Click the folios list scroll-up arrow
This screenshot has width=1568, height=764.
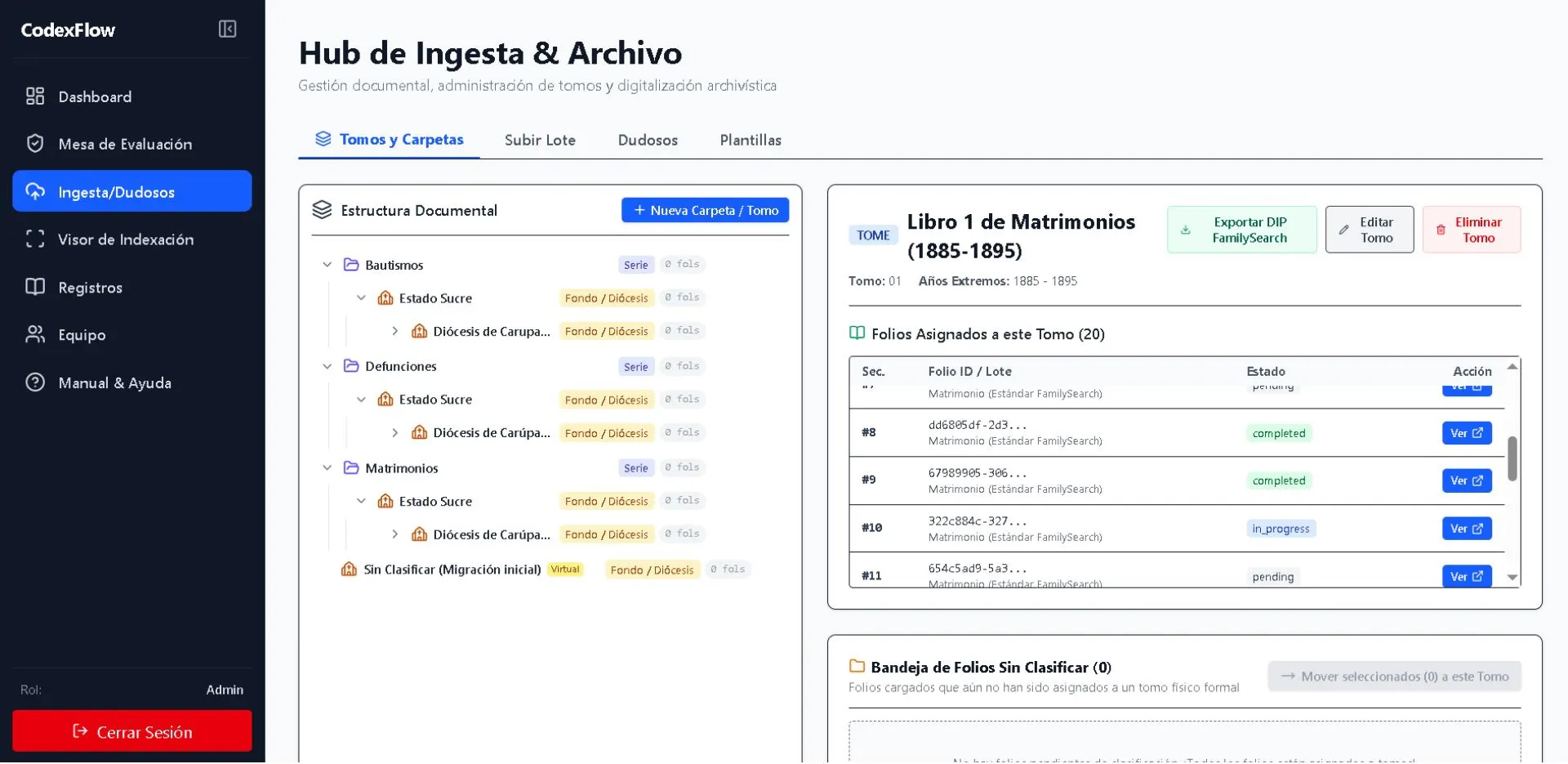pos(1512,367)
